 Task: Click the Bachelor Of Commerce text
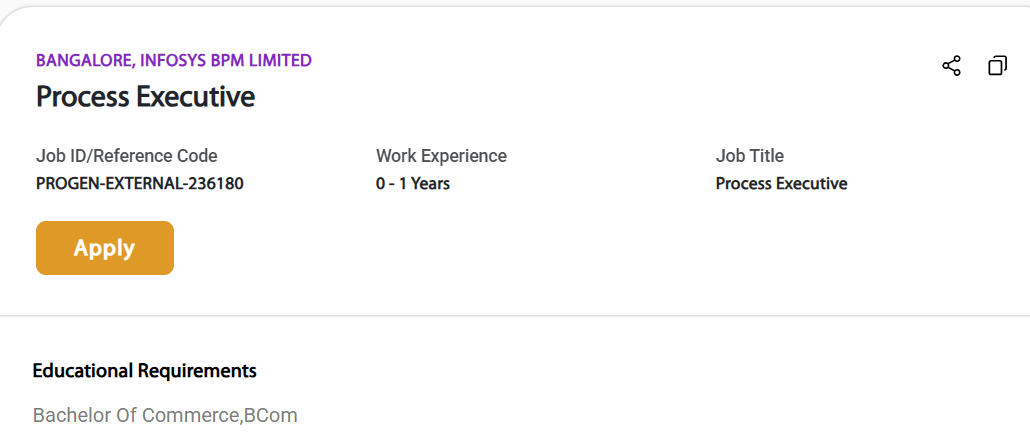pos(136,415)
